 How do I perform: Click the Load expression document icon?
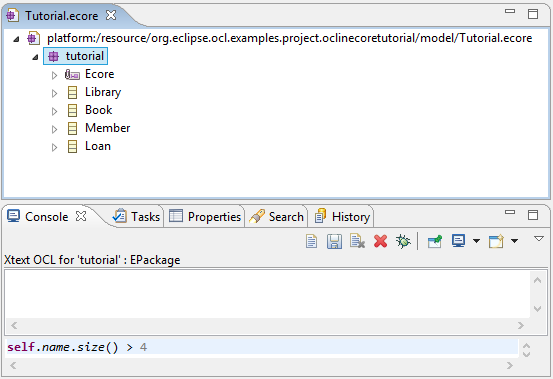click(x=357, y=241)
